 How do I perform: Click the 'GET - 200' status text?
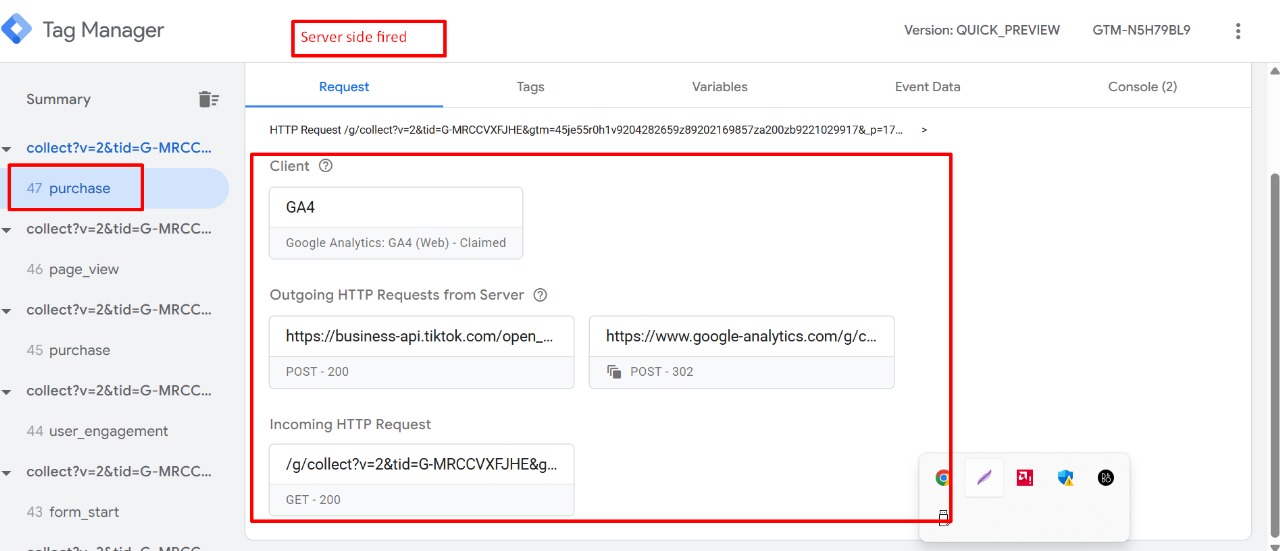point(313,500)
